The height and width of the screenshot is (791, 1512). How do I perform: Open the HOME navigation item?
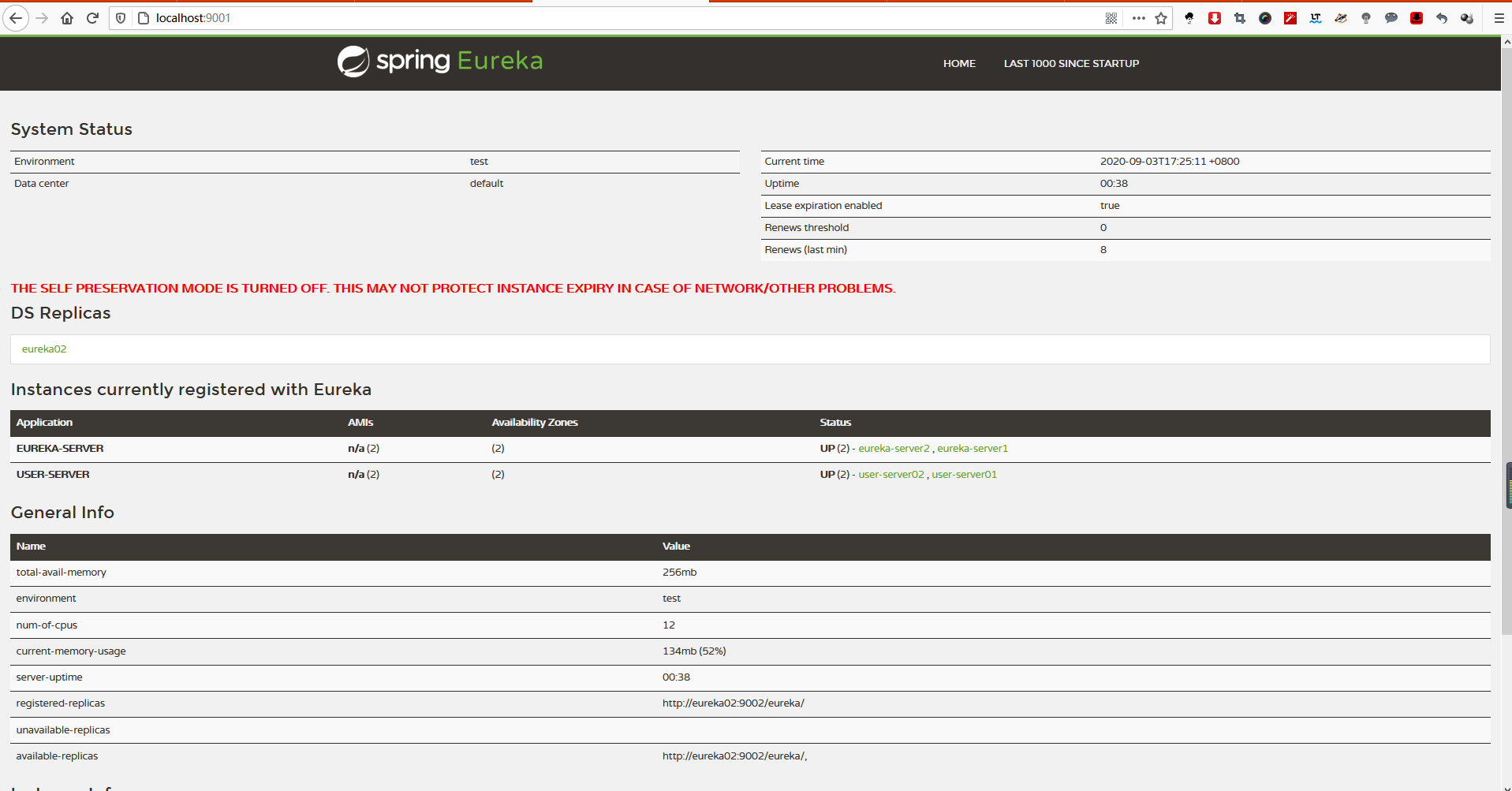click(959, 64)
